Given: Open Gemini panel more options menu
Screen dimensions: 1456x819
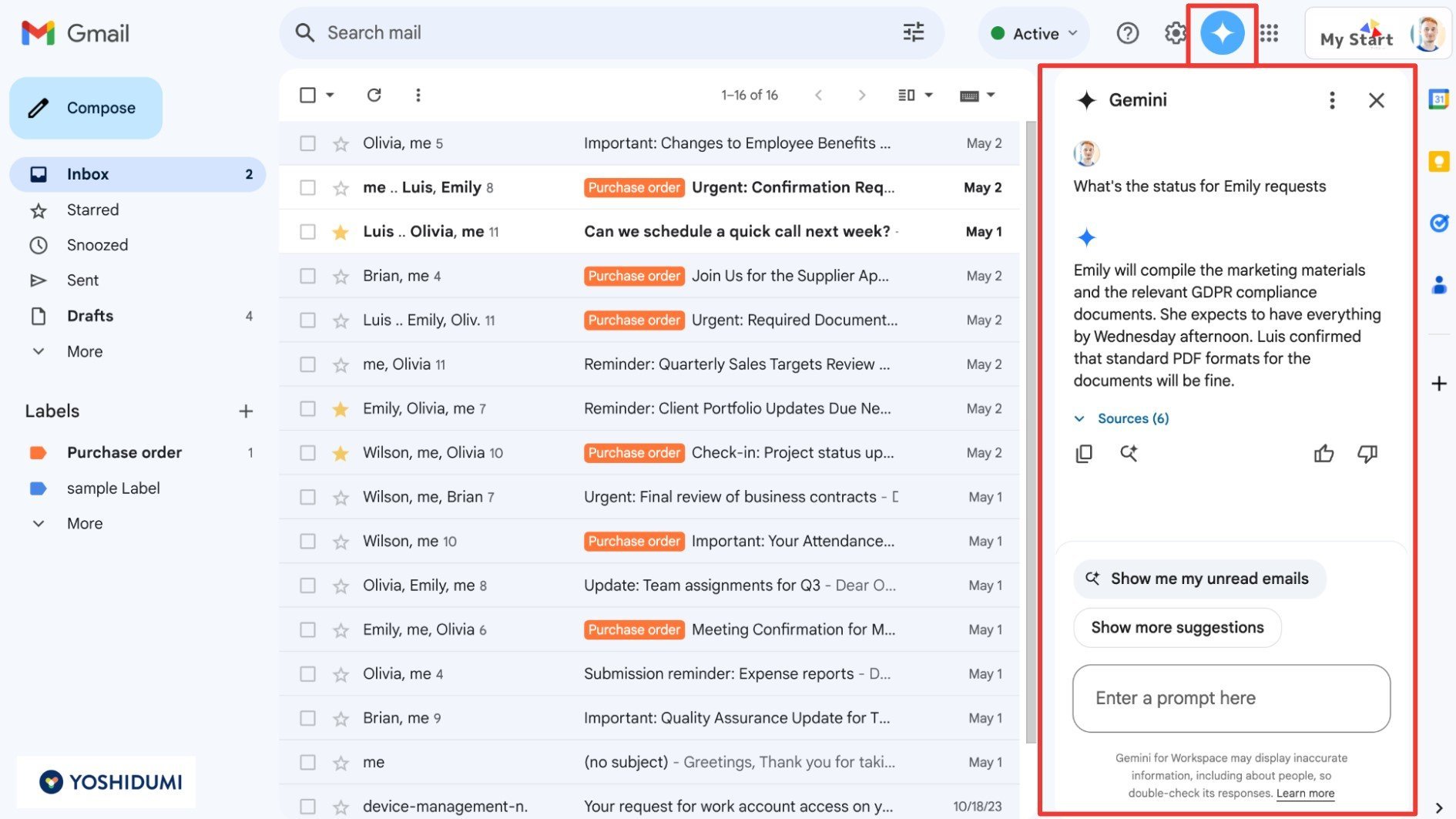Looking at the screenshot, I should pos(1331,100).
